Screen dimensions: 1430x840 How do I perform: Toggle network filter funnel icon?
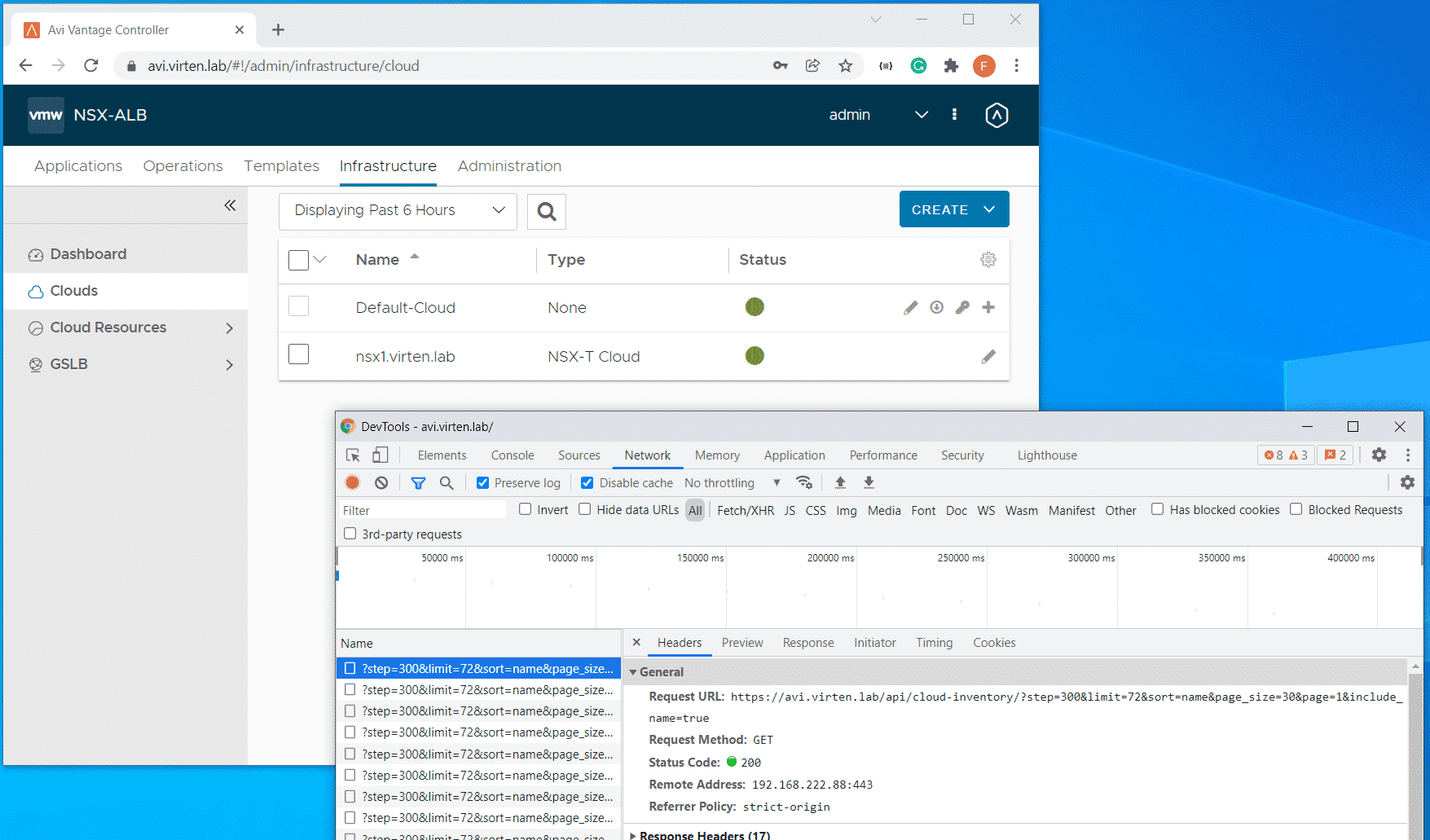[x=418, y=482]
